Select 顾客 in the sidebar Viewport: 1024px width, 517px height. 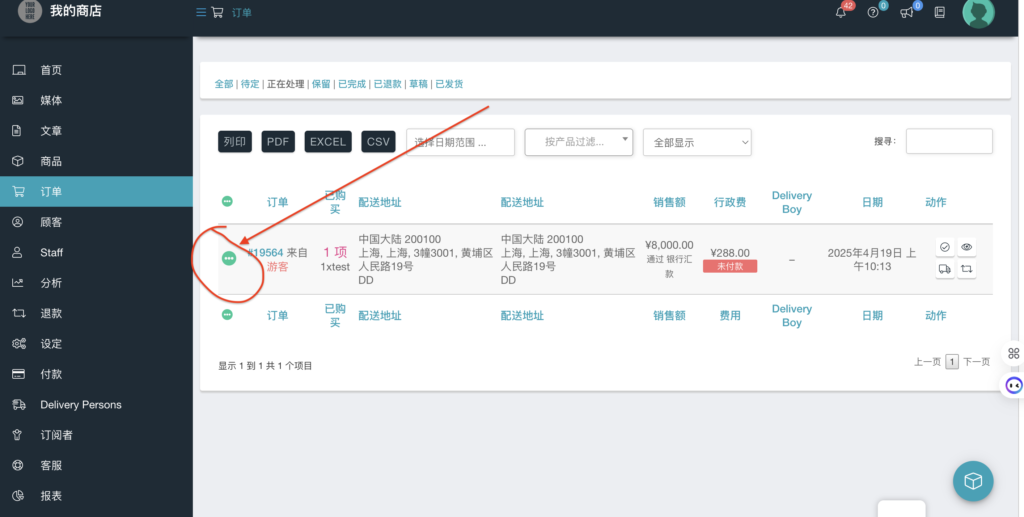click(x=51, y=222)
